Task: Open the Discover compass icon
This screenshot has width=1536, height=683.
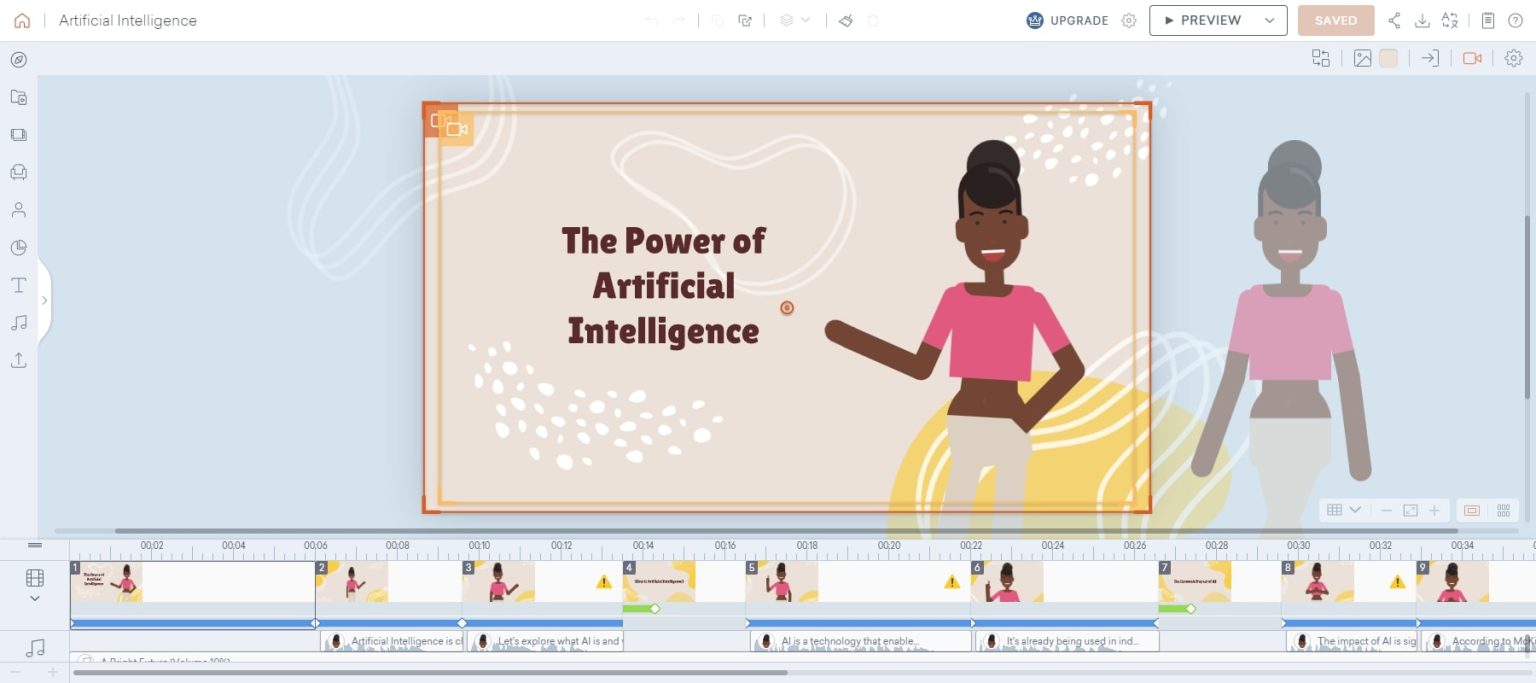Action: pyautogui.click(x=18, y=60)
